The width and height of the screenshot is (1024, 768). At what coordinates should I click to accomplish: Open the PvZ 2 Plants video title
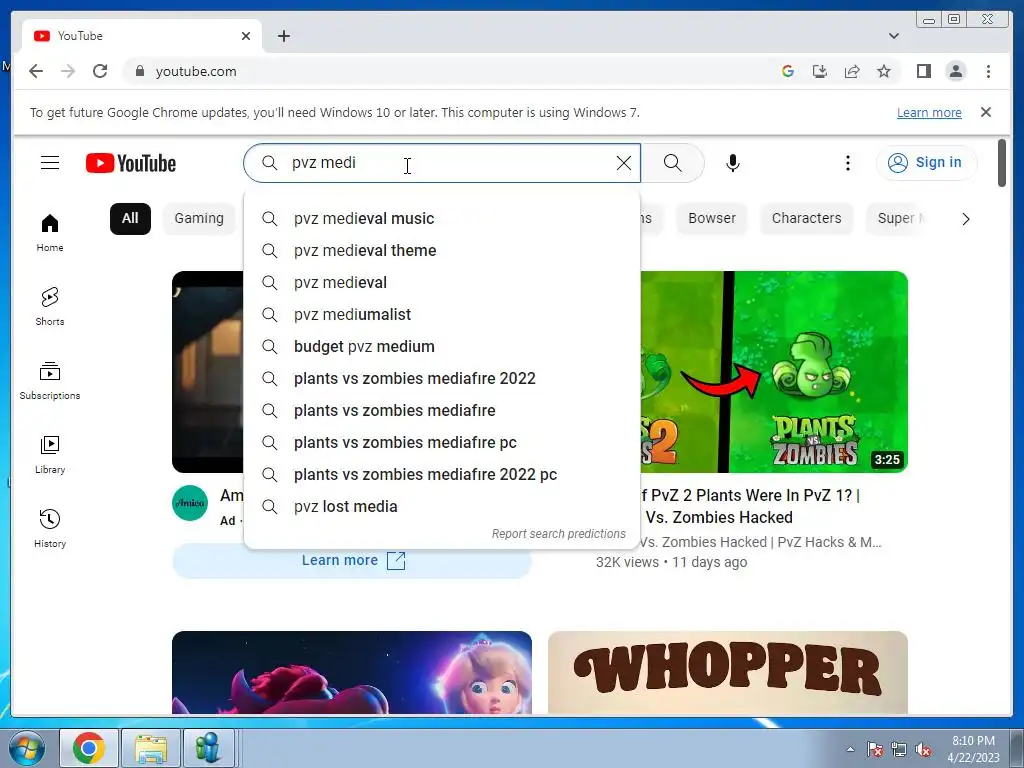point(750,506)
